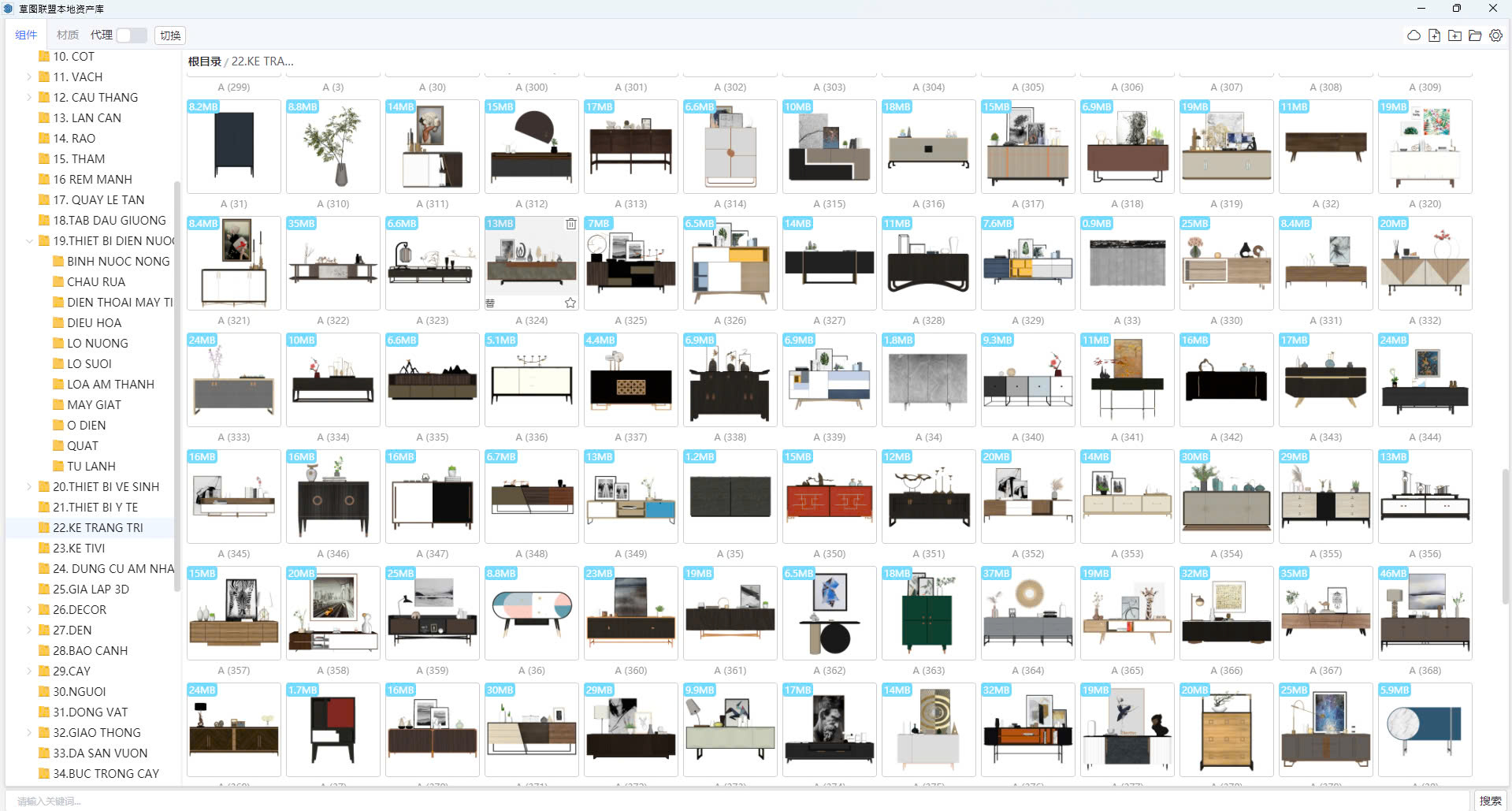Switch to the 材质 materials tab
The width and height of the screenshot is (1512, 811).
pyautogui.click(x=67, y=35)
